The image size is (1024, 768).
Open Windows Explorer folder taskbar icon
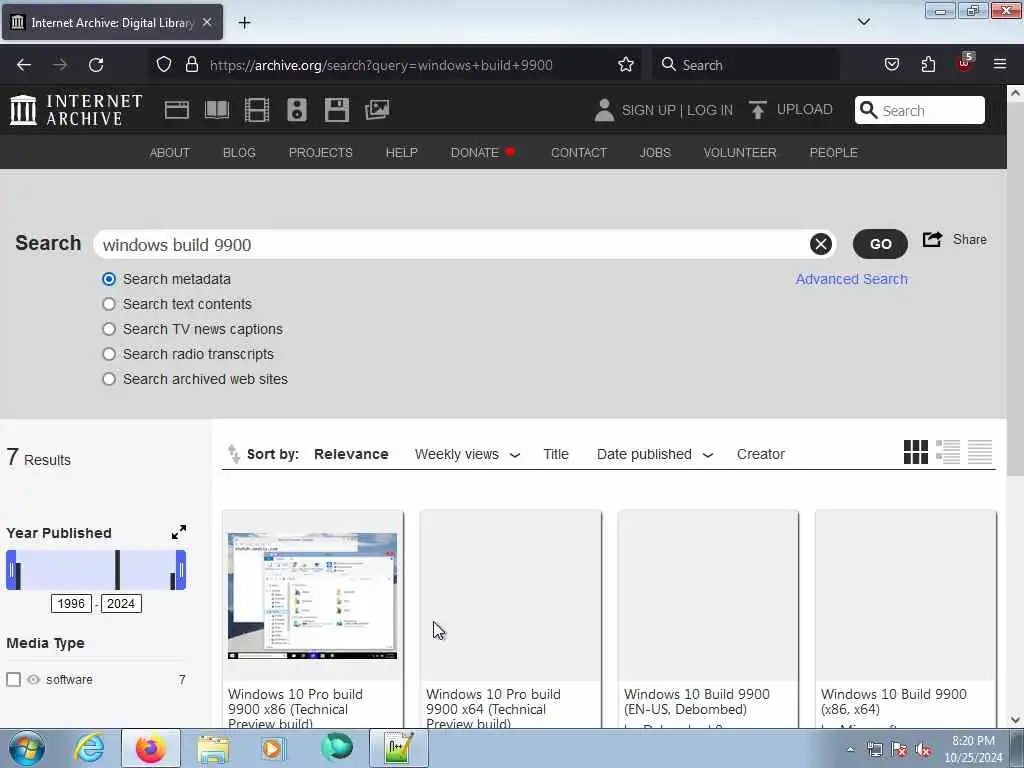214,748
